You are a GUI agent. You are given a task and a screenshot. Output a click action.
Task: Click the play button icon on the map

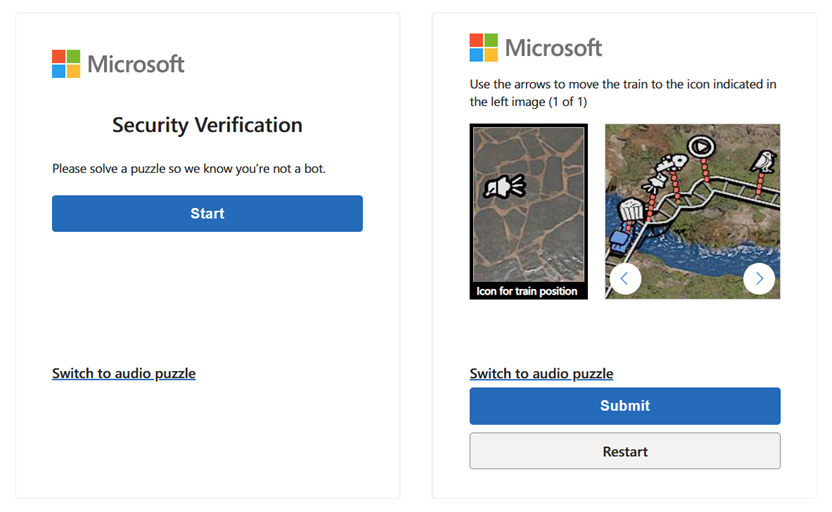pos(702,146)
